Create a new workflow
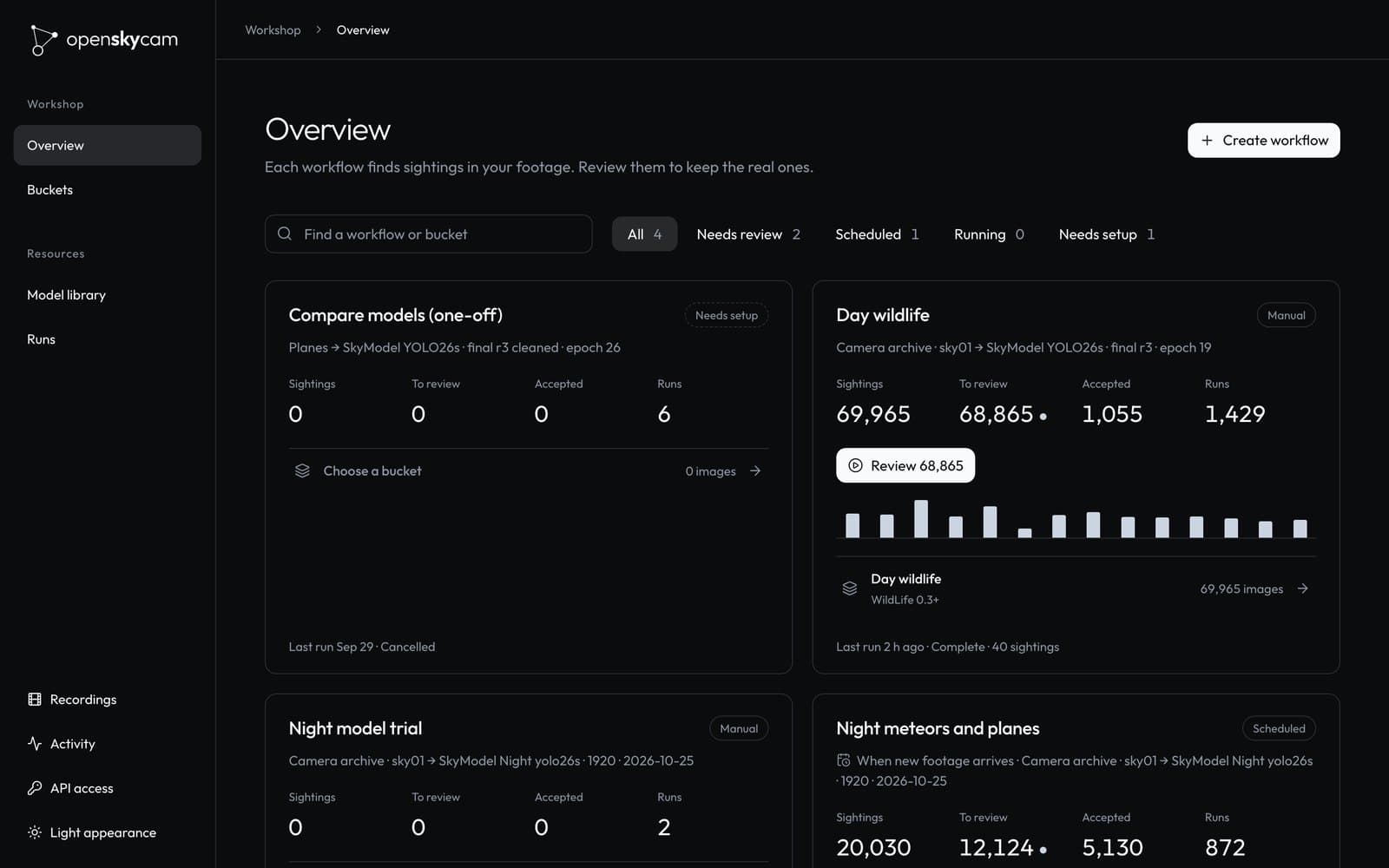The width and height of the screenshot is (1389, 868). [x=1263, y=141]
